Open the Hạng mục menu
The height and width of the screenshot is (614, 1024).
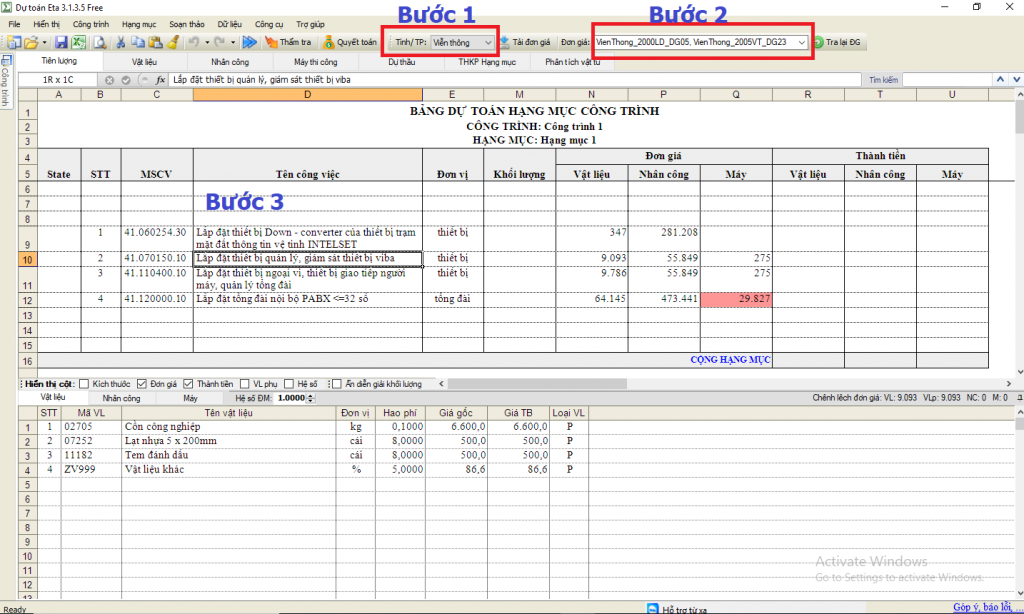pos(138,23)
